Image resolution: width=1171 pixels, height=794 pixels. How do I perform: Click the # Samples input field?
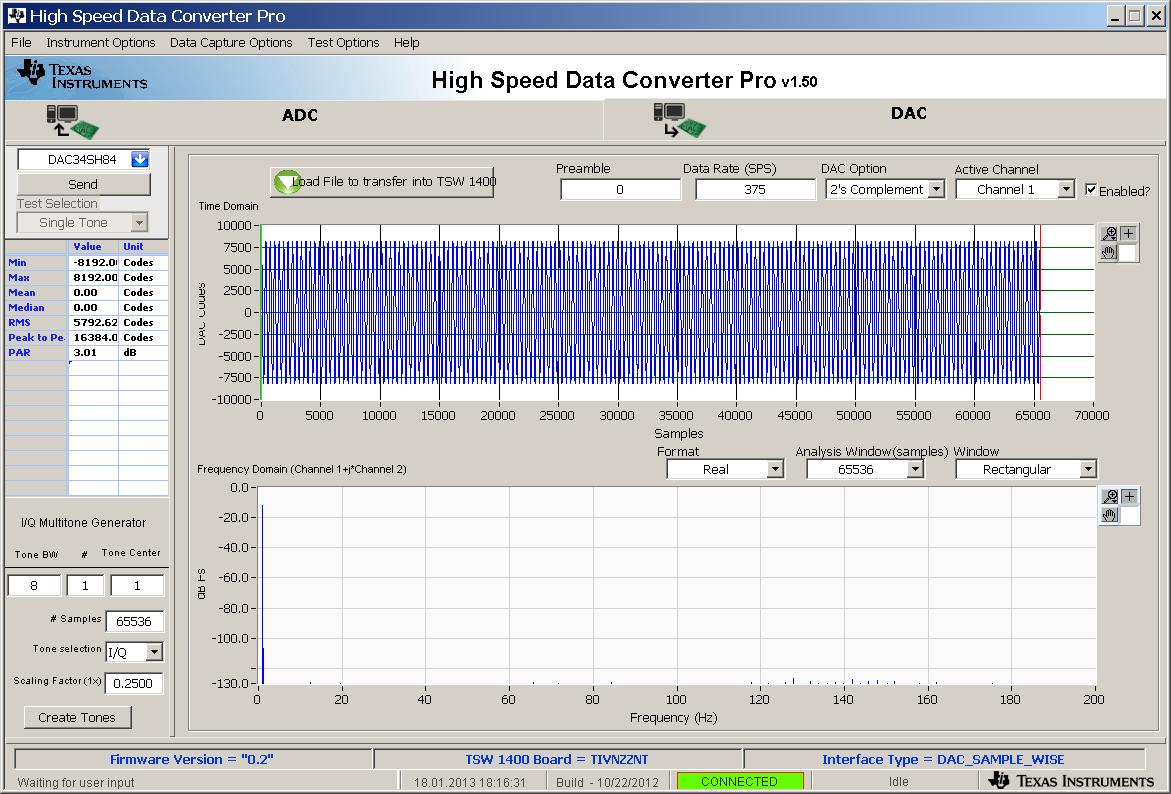tap(134, 621)
